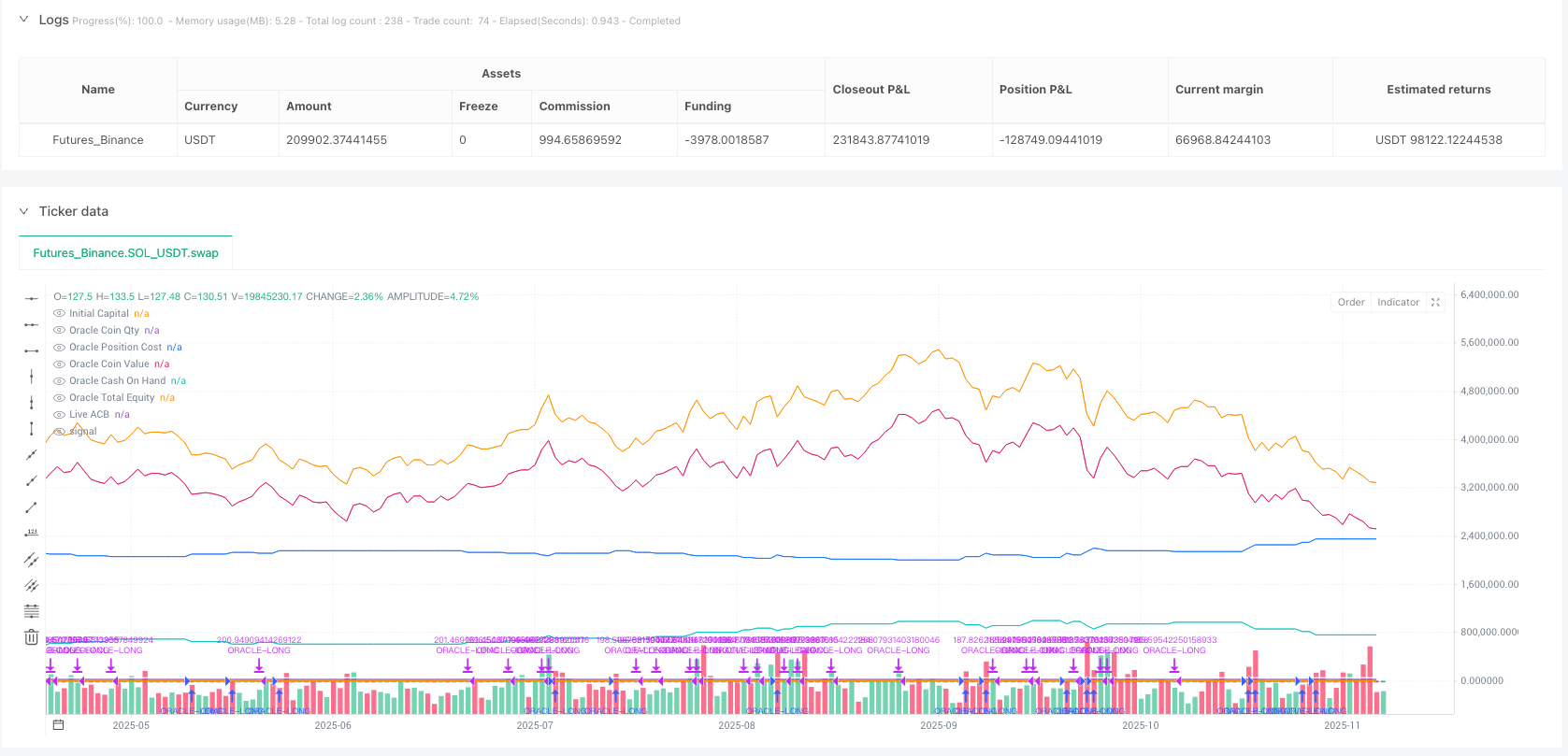Collapse the Ticker data section
The width and height of the screenshot is (1568, 756).
24,211
